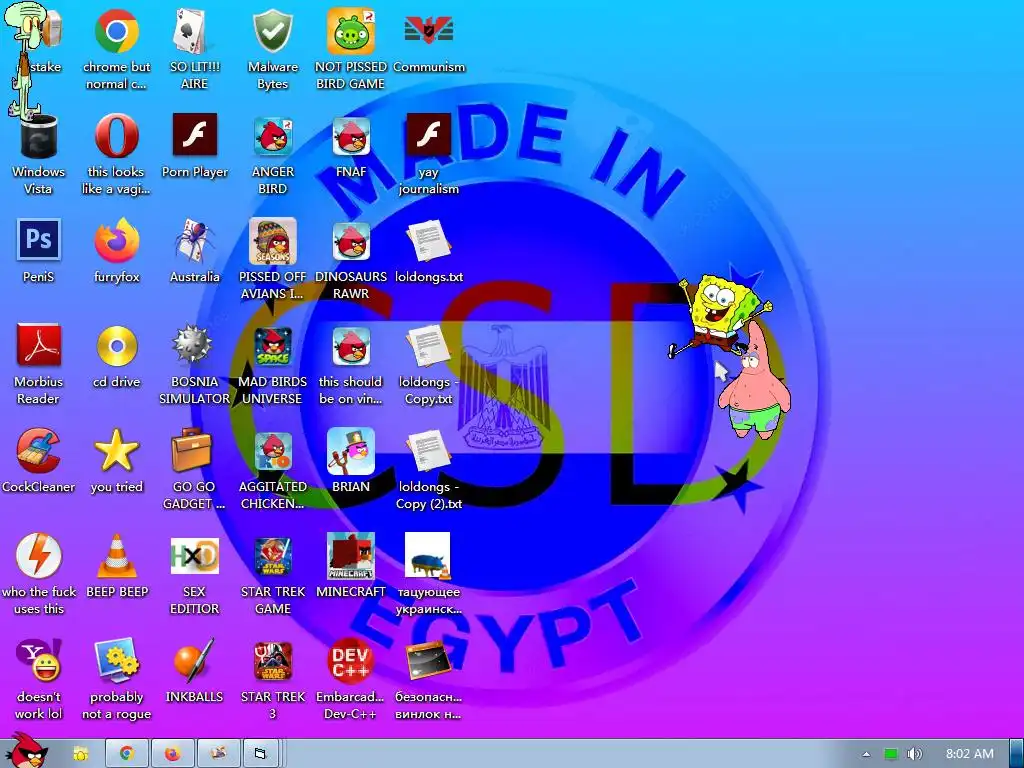
Task: Open the Australia spider solitaire icon
Action: pyautogui.click(x=194, y=241)
